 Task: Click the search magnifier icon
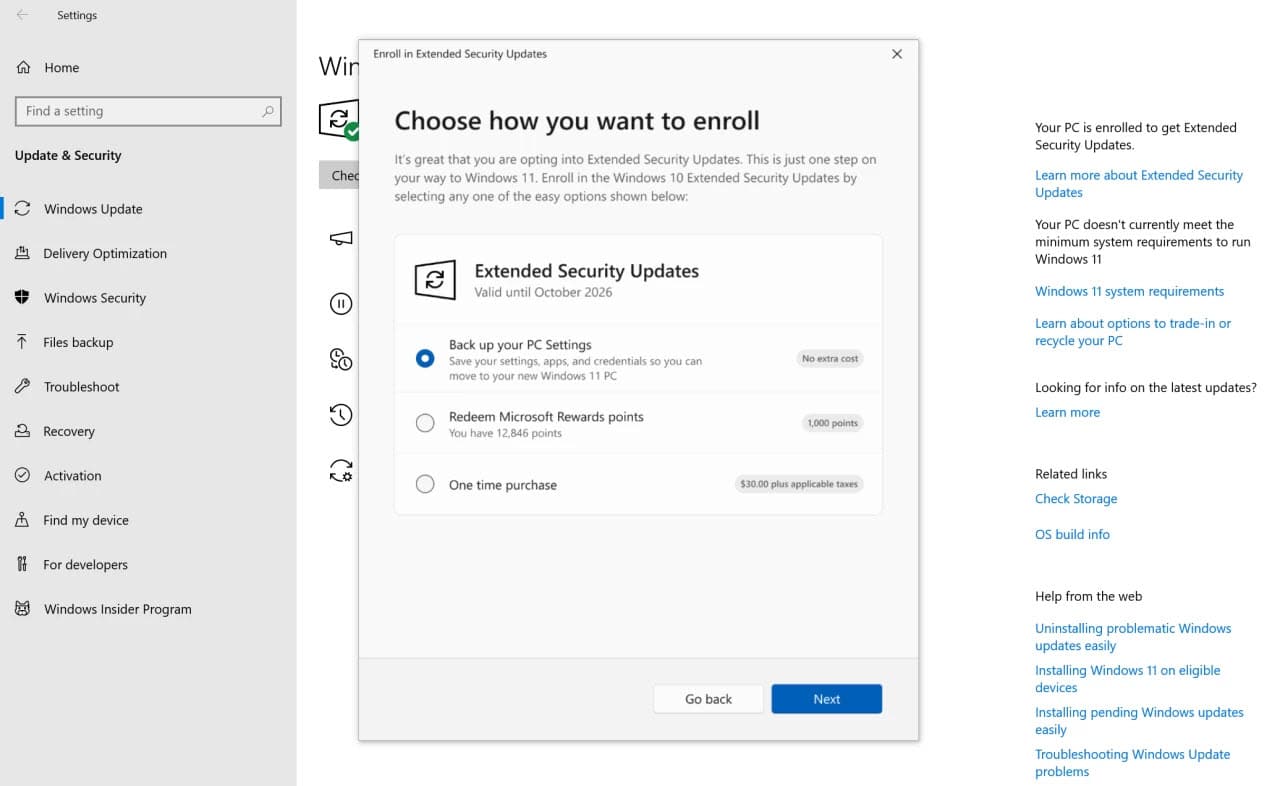tap(267, 111)
